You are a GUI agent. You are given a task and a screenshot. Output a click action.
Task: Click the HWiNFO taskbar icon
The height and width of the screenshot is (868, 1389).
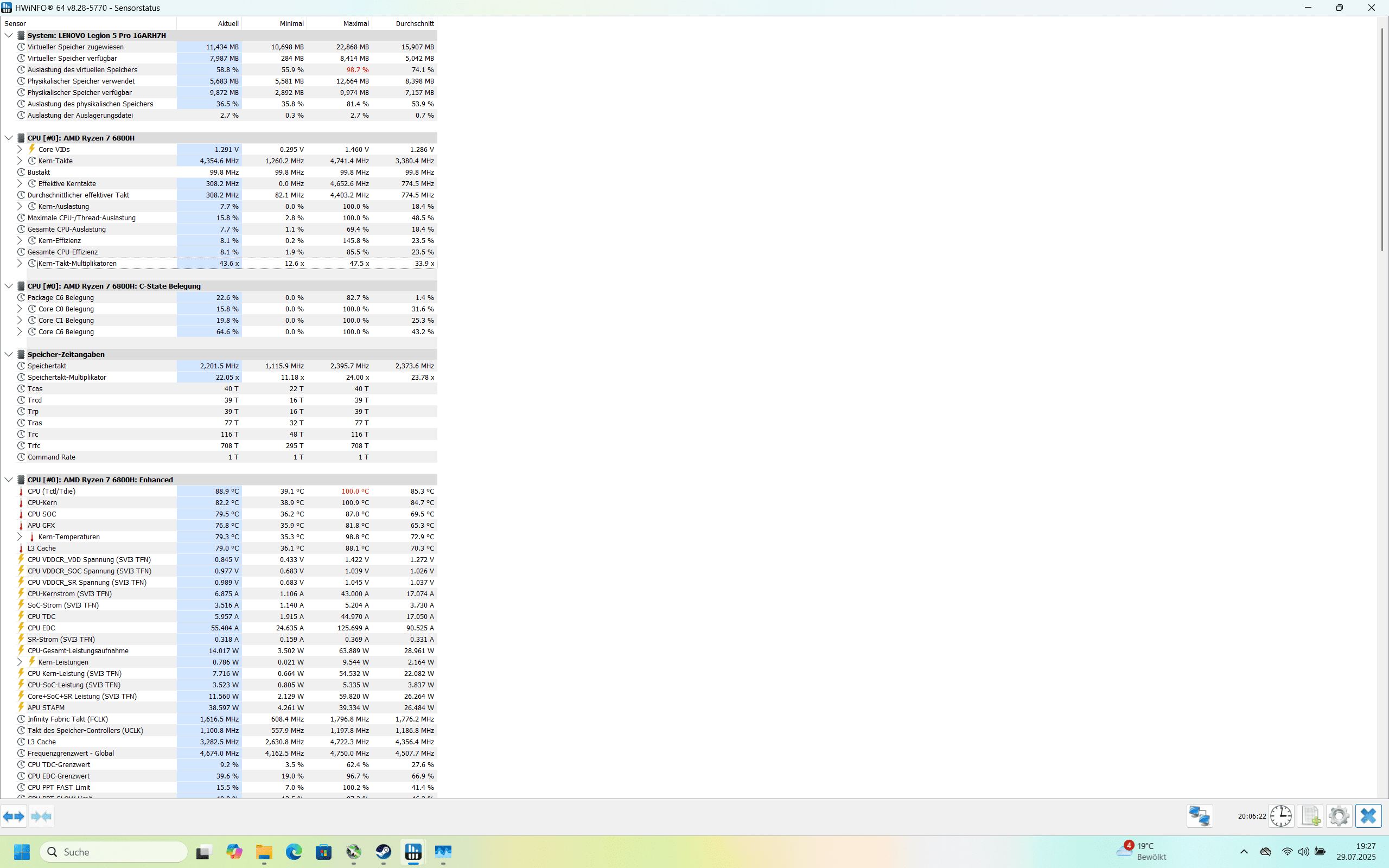413,852
